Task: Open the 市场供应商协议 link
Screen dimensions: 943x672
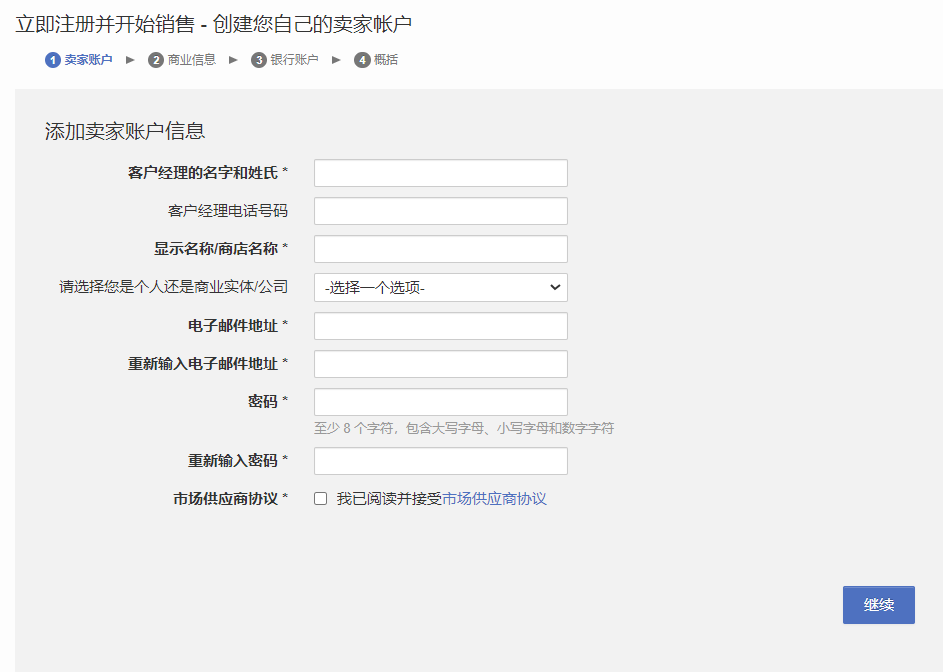Action: click(494, 499)
